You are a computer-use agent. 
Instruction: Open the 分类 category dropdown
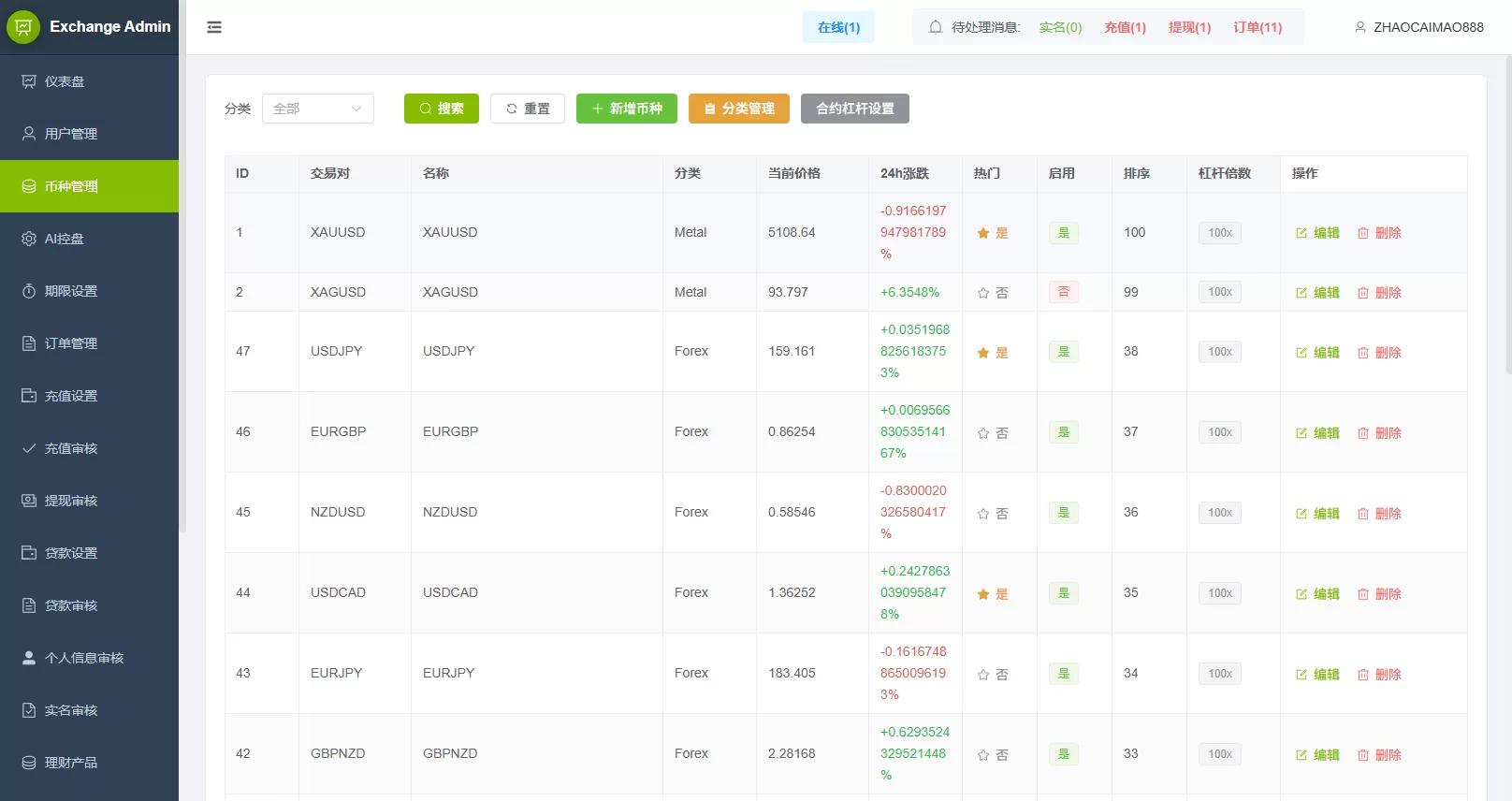coord(317,109)
